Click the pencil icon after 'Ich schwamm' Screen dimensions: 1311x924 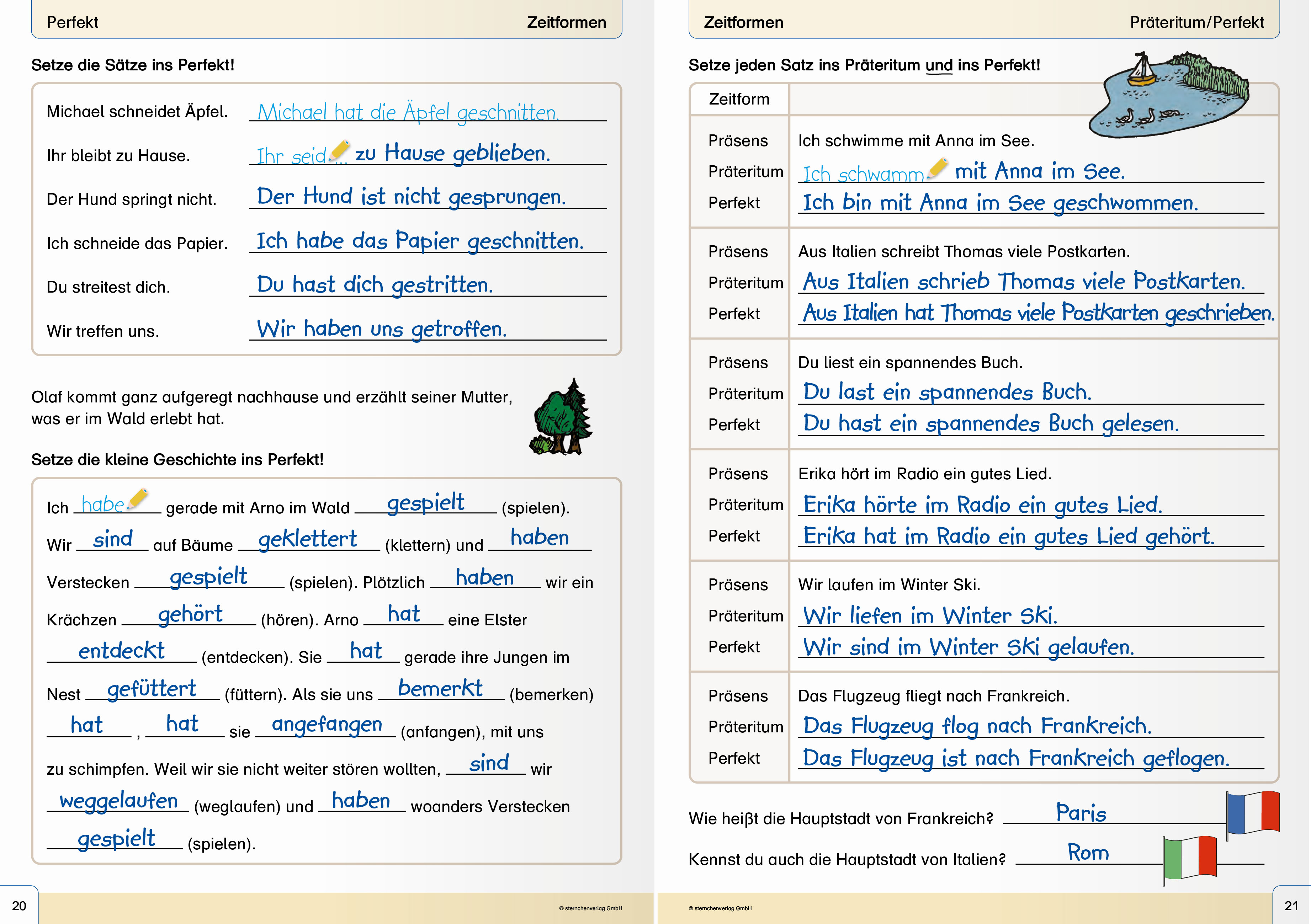click(x=938, y=169)
